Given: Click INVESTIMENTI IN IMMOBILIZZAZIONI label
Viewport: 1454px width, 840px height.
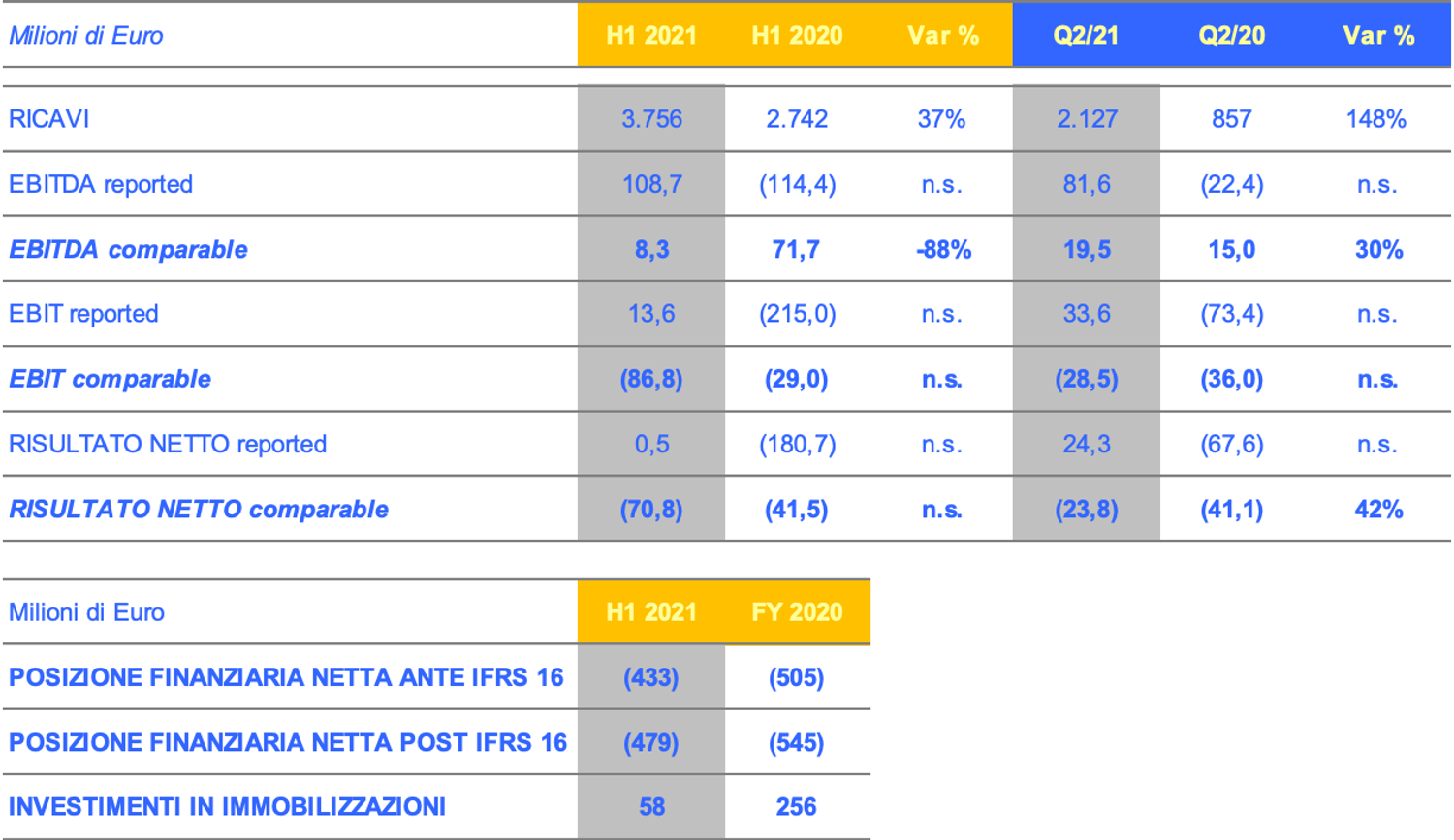Looking at the screenshot, I should pos(228,807).
